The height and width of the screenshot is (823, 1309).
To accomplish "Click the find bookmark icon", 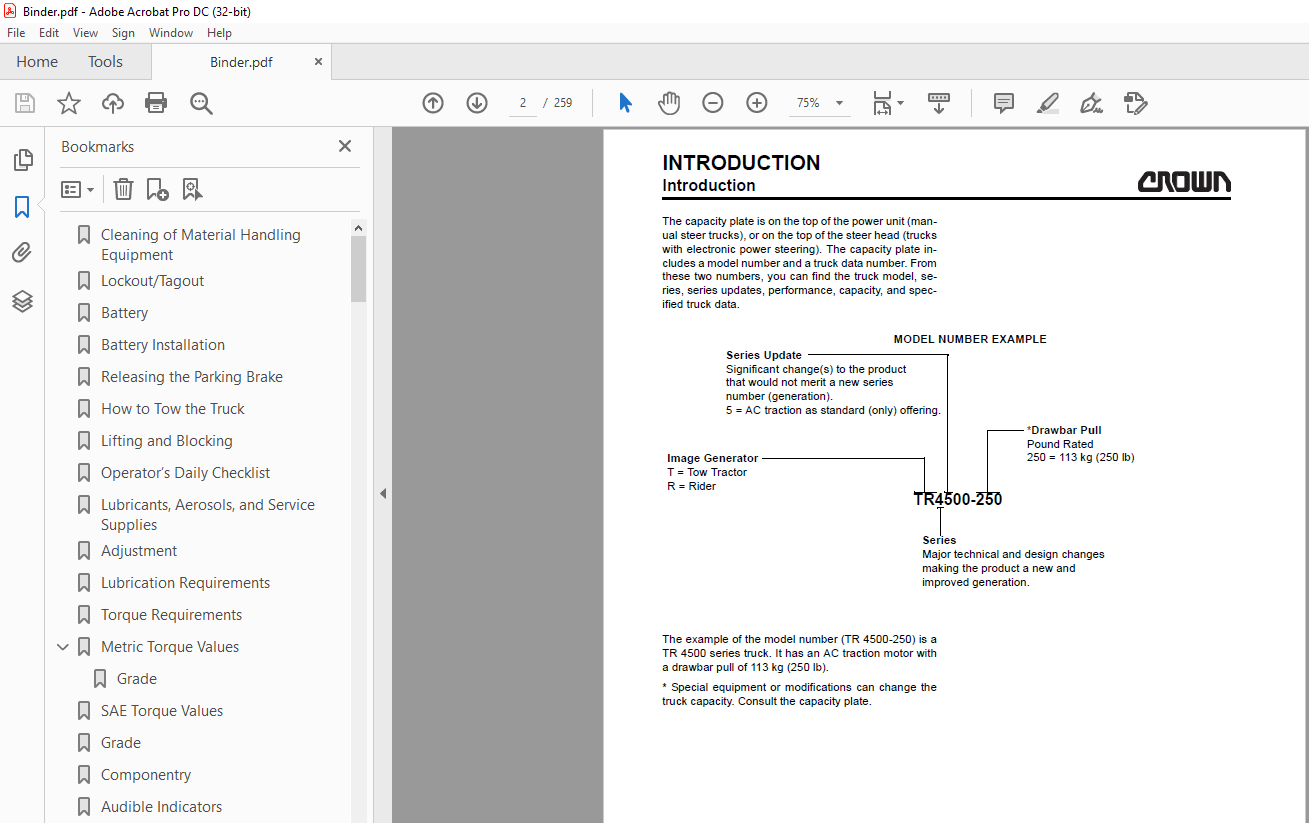I will click(192, 189).
